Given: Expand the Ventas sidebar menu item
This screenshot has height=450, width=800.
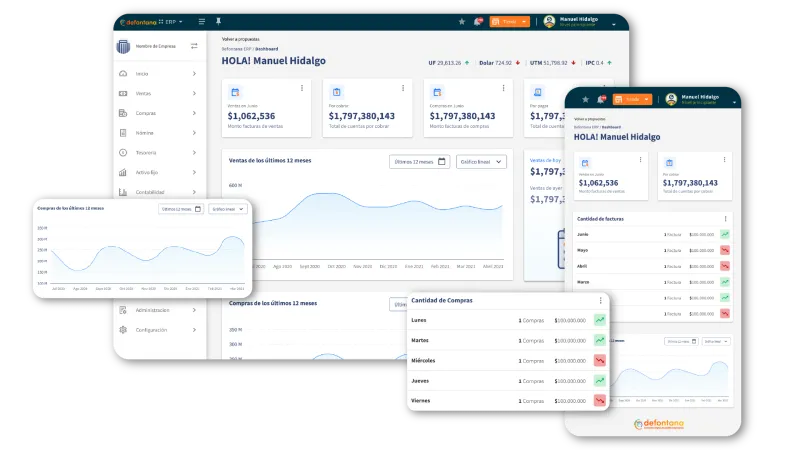Looking at the screenshot, I should pyautogui.click(x=158, y=93).
